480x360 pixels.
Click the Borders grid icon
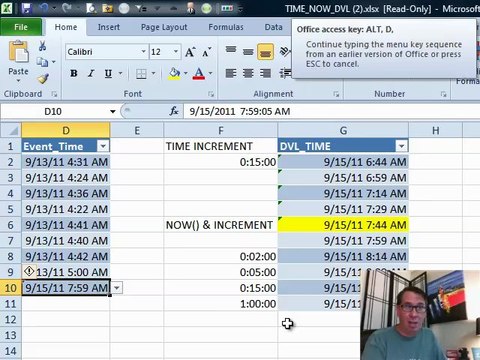(141, 74)
